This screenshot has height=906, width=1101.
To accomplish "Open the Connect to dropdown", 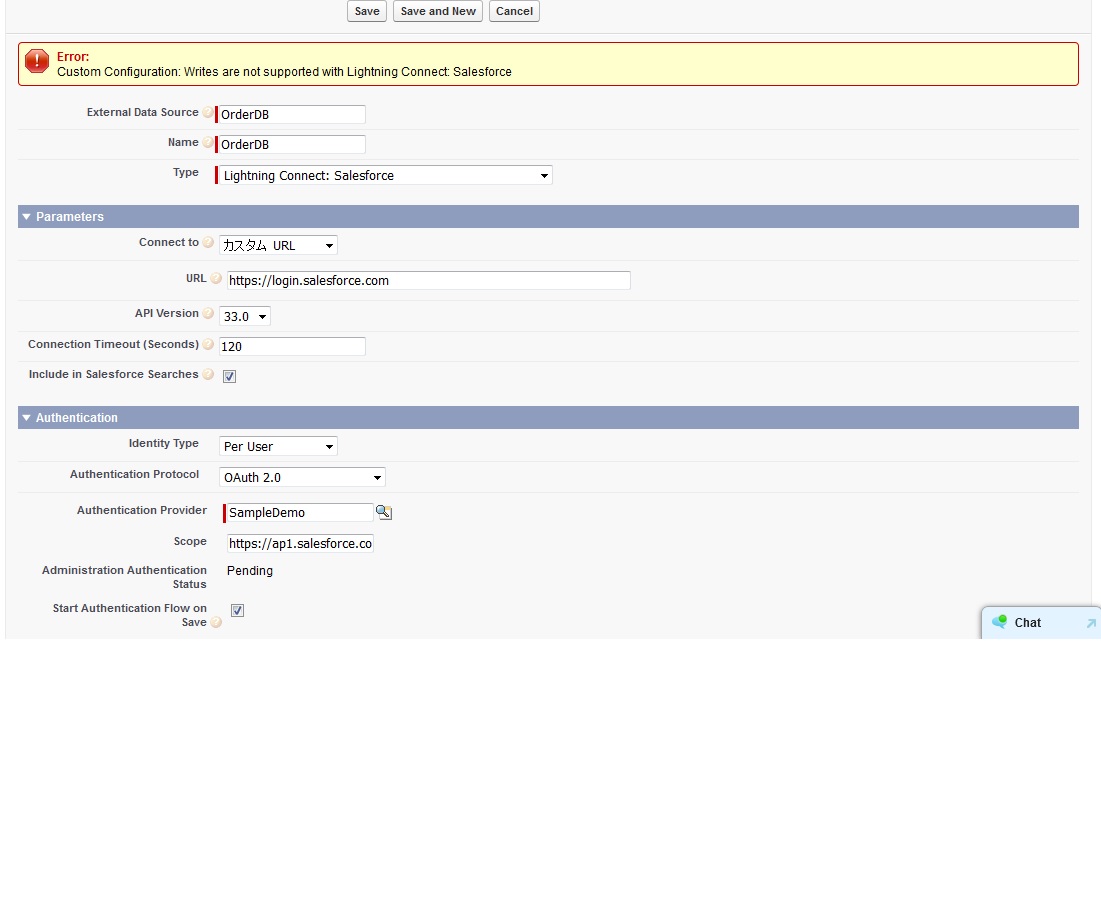I will click(278, 245).
